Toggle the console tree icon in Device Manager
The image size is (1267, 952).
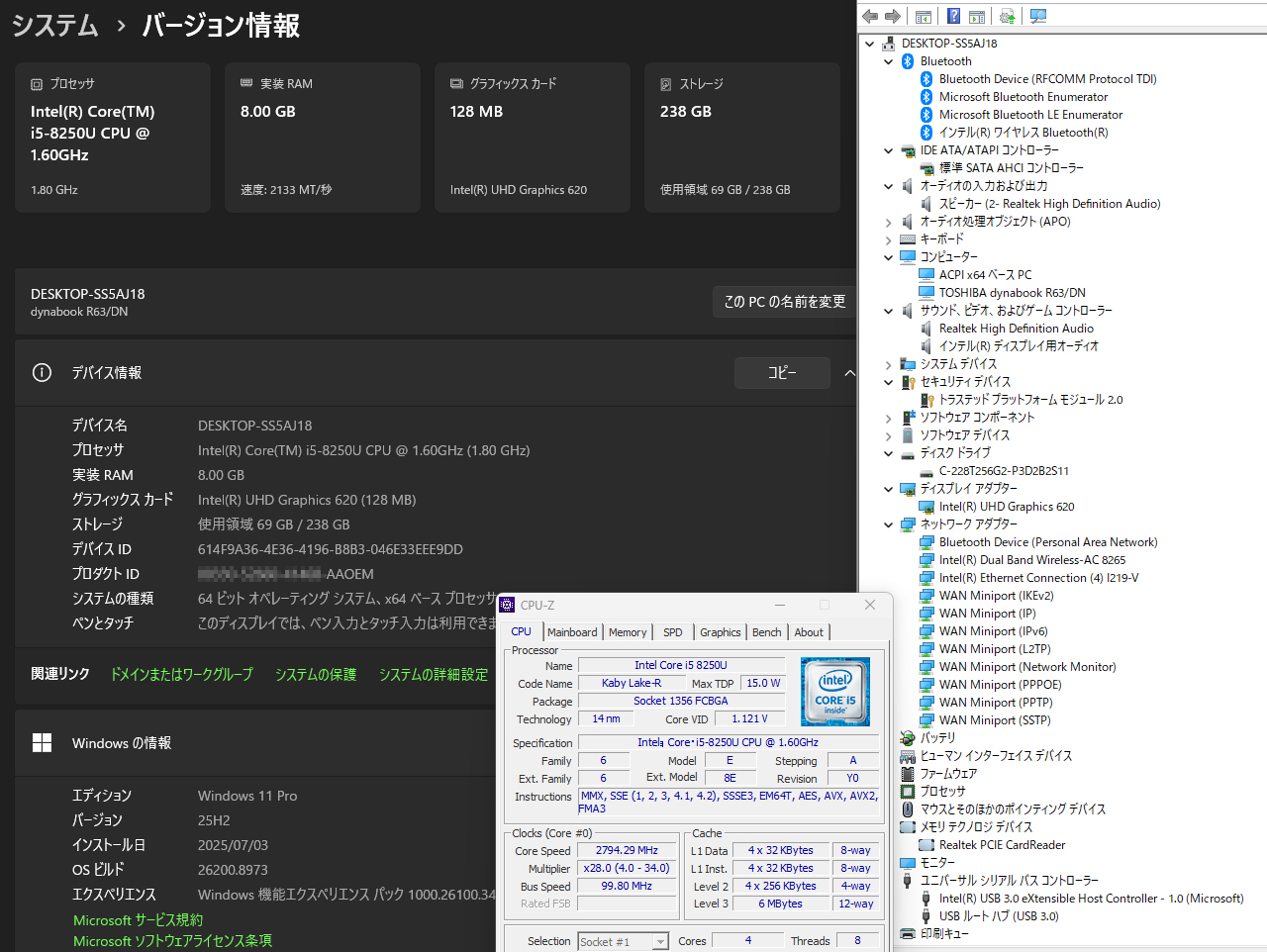[x=924, y=16]
